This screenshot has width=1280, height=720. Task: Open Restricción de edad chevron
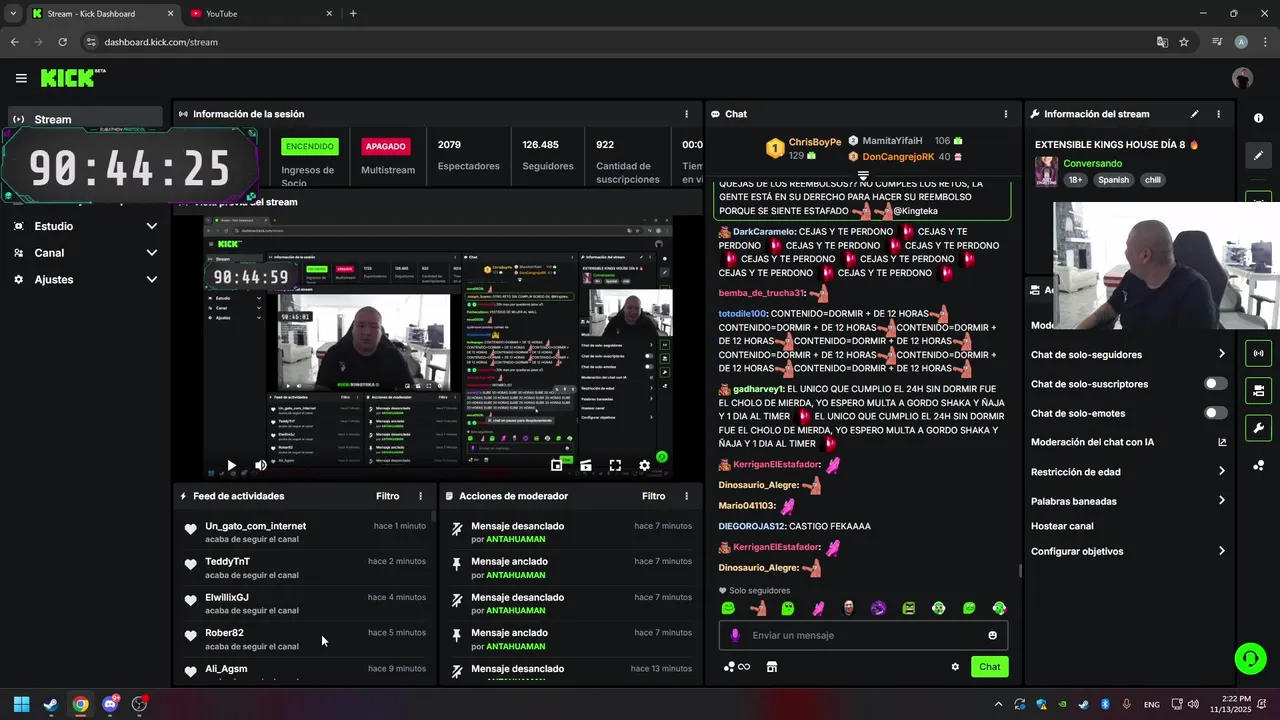tap(1221, 472)
